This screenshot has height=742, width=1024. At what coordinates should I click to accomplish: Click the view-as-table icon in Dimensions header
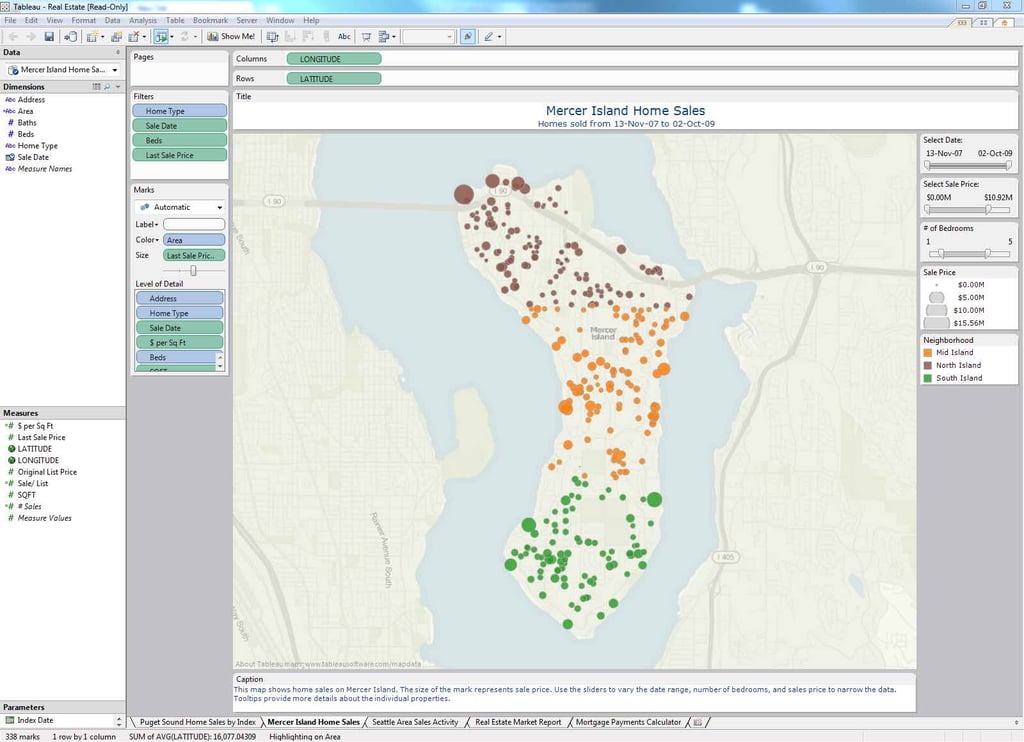pos(96,87)
